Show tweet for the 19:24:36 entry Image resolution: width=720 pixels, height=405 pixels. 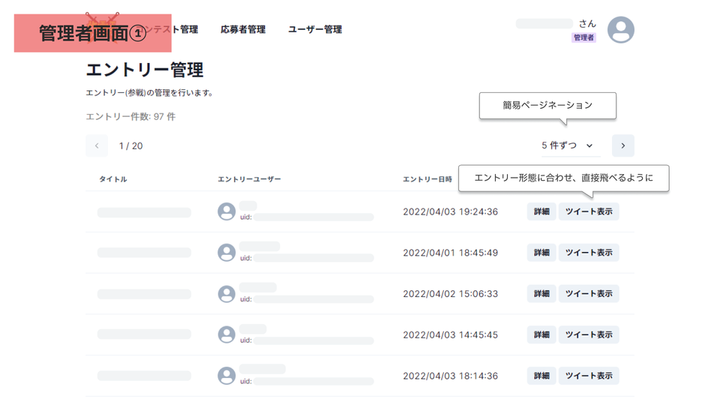(589, 212)
